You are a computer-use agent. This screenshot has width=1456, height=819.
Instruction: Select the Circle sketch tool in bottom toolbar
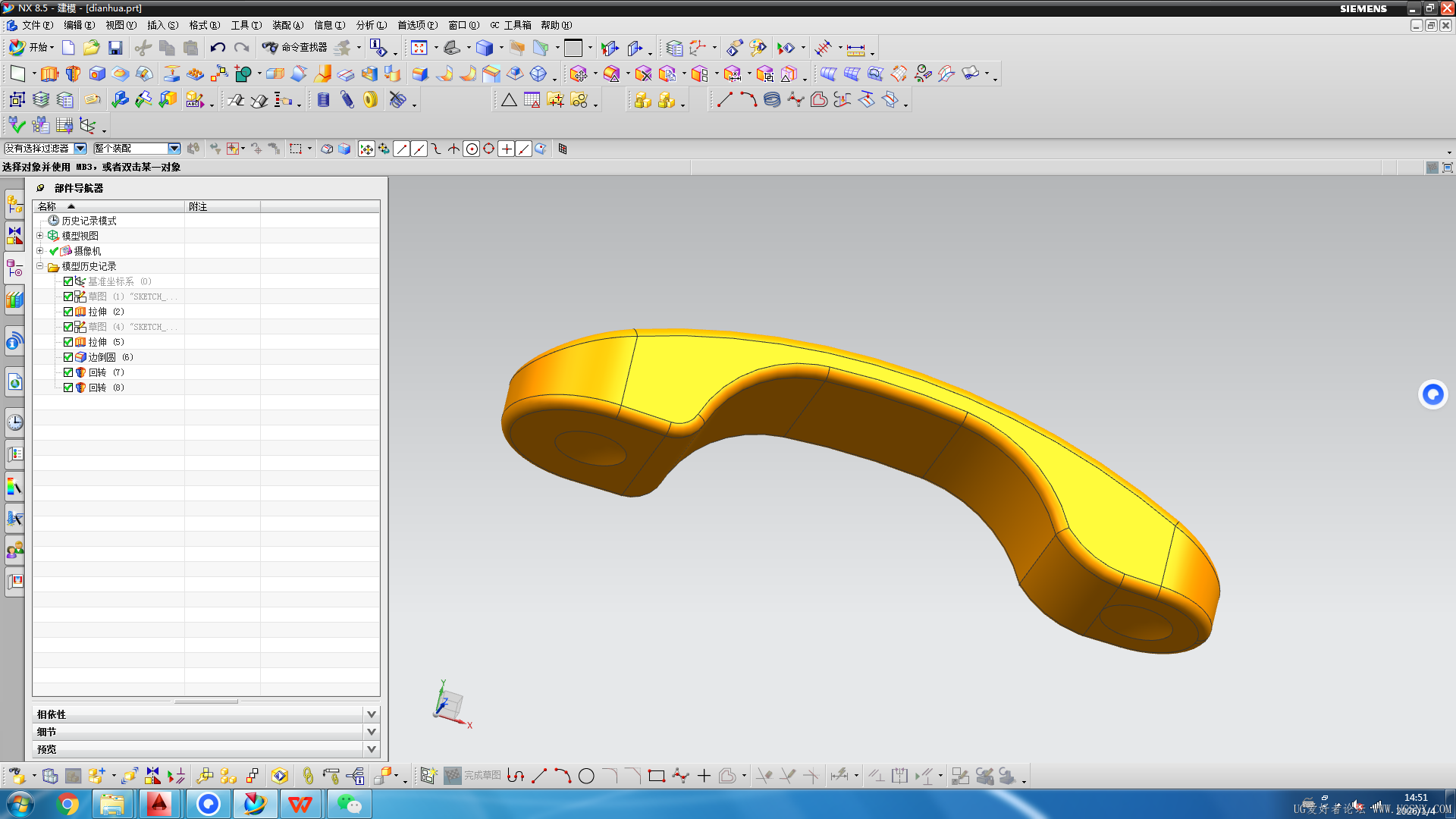[586, 776]
